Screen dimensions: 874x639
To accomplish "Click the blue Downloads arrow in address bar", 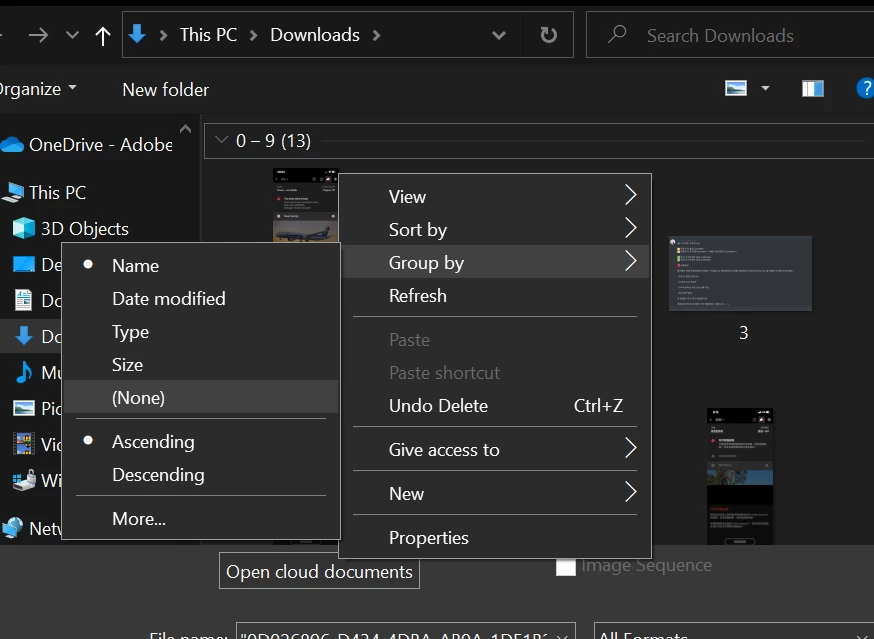I will tap(137, 35).
